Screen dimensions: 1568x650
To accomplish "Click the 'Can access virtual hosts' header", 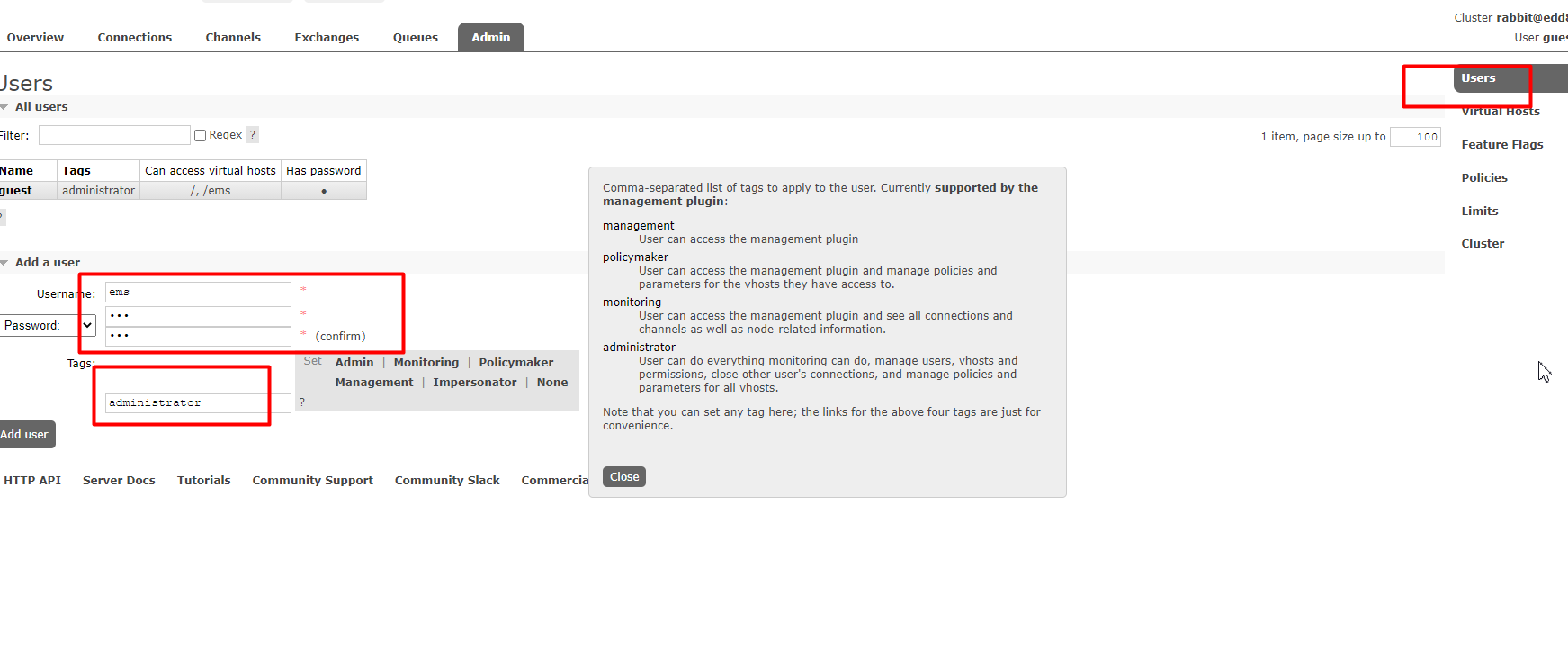I will [211, 170].
